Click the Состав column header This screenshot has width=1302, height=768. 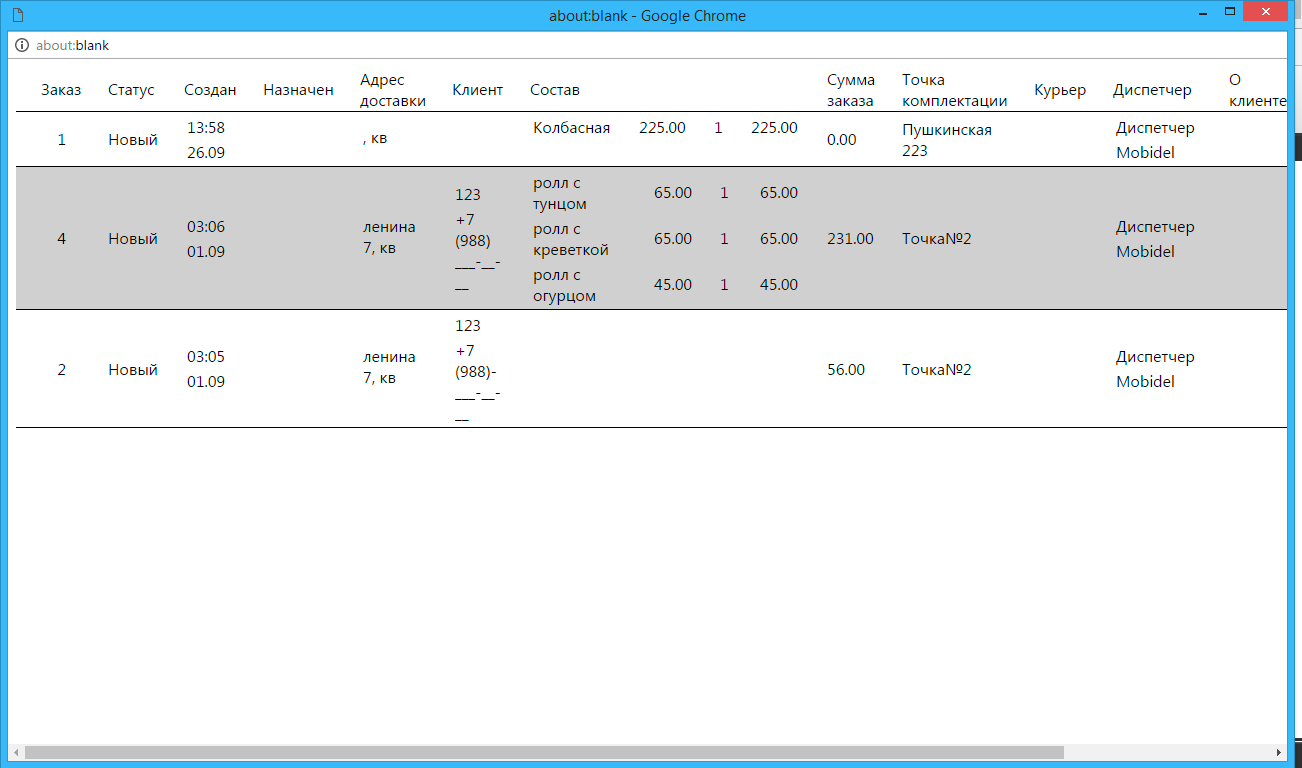[x=555, y=90]
